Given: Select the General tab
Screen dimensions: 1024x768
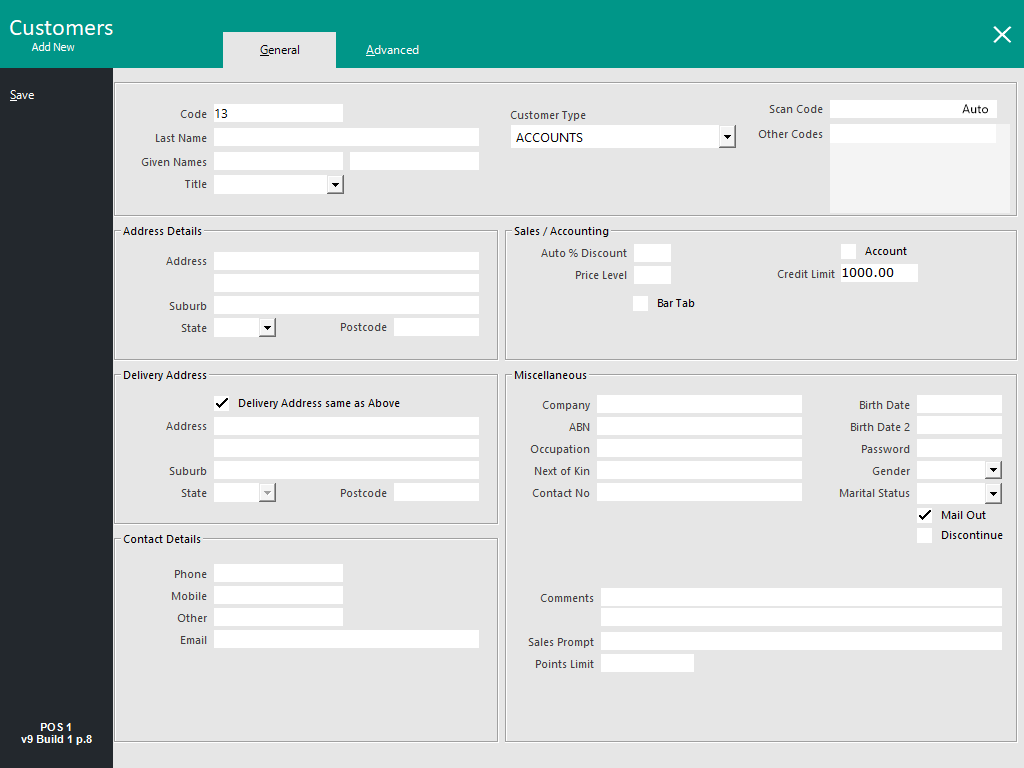Looking at the screenshot, I should click(279, 49).
